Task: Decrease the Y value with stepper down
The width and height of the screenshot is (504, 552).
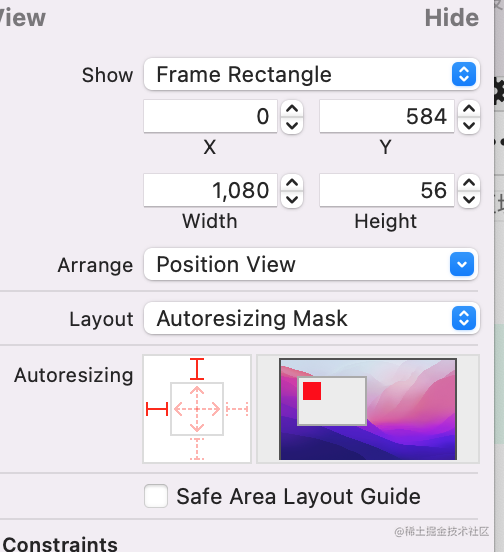Action: 469,125
